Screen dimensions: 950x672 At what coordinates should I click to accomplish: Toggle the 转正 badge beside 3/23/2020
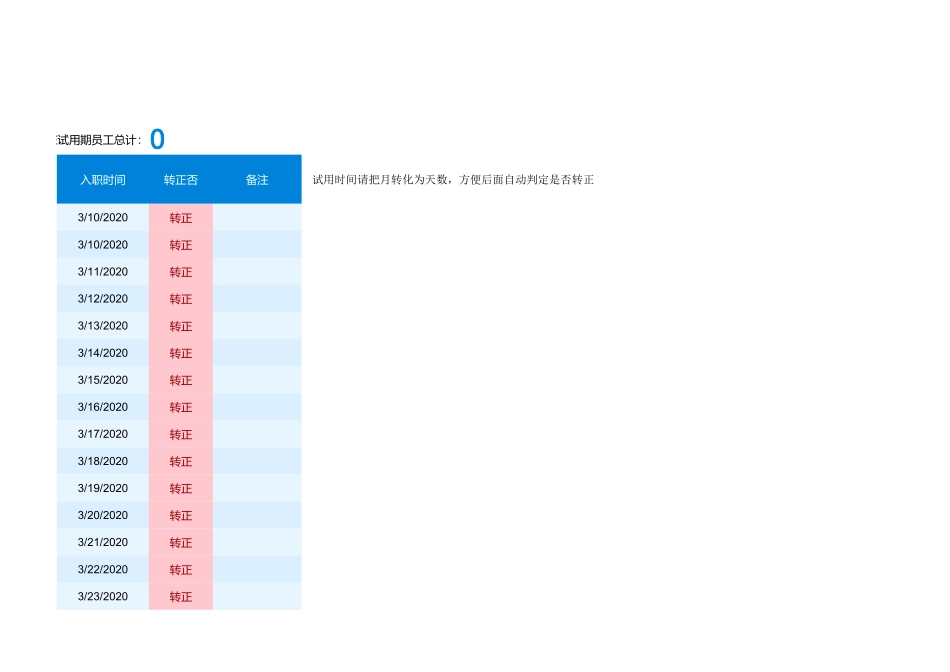(181, 596)
